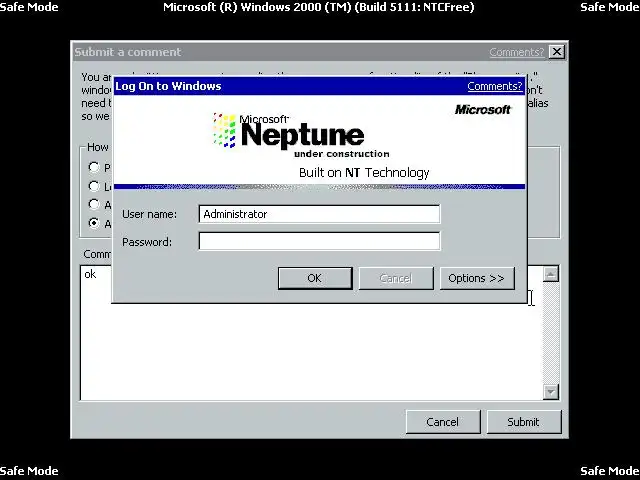Click the disabled Cancel button in Log On dialog

(396, 278)
